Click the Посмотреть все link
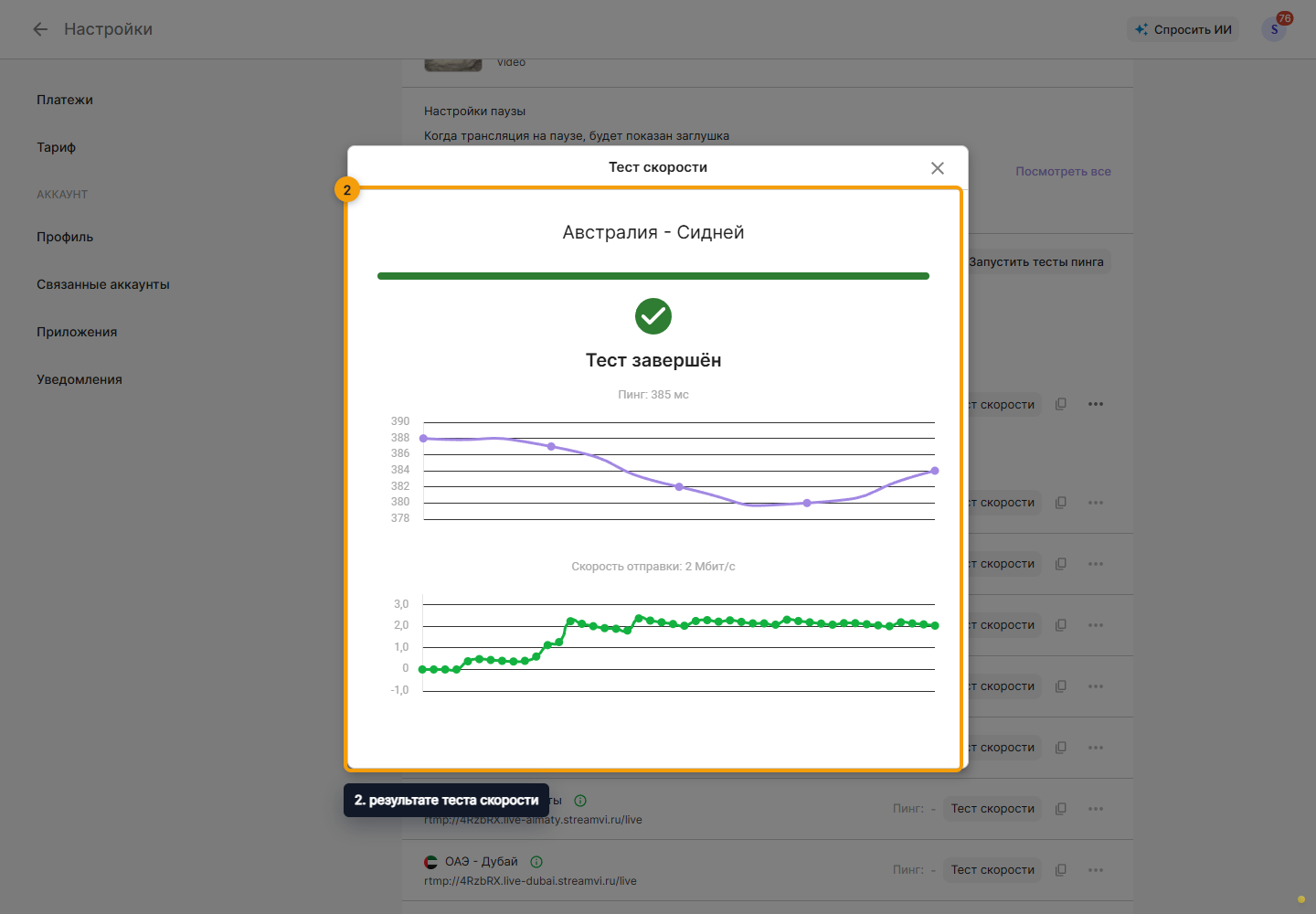 tap(1063, 171)
